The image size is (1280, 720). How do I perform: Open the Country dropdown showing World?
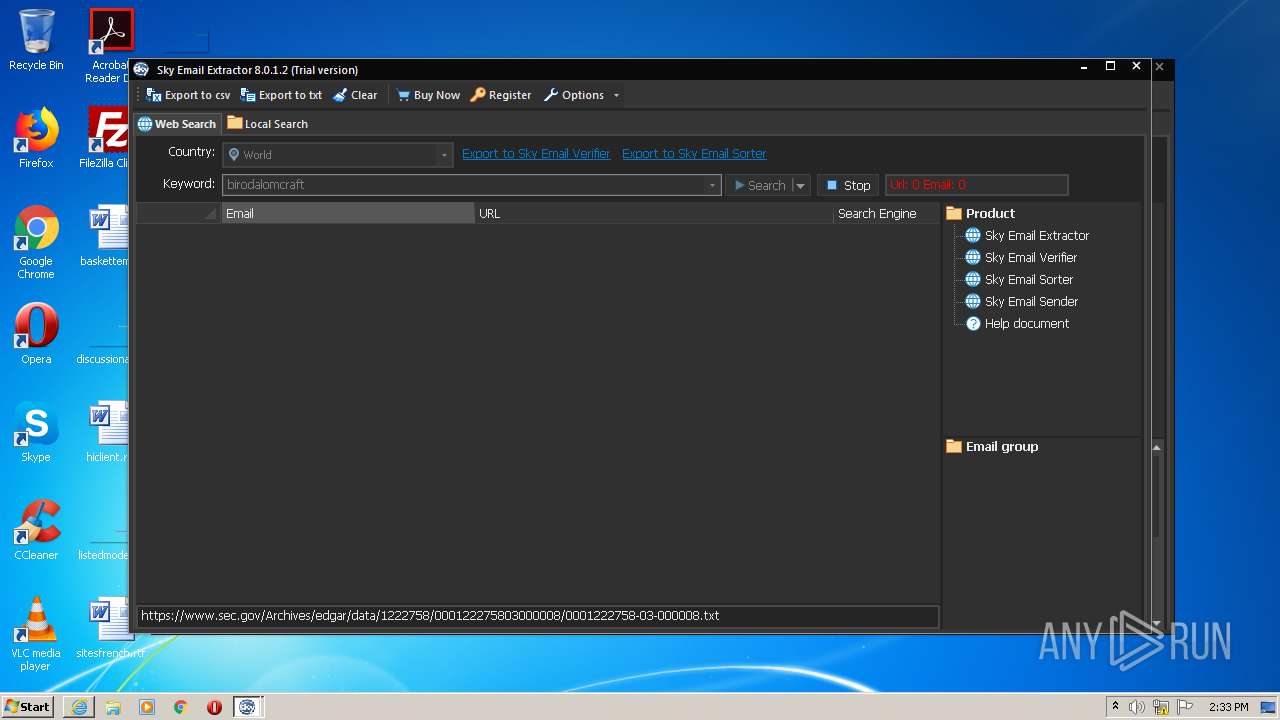(x=337, y=155)
